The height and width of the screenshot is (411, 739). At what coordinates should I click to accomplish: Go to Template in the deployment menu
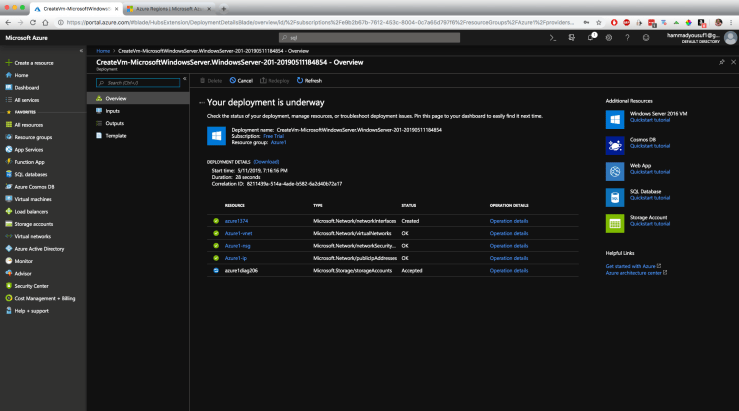[116, 135]
